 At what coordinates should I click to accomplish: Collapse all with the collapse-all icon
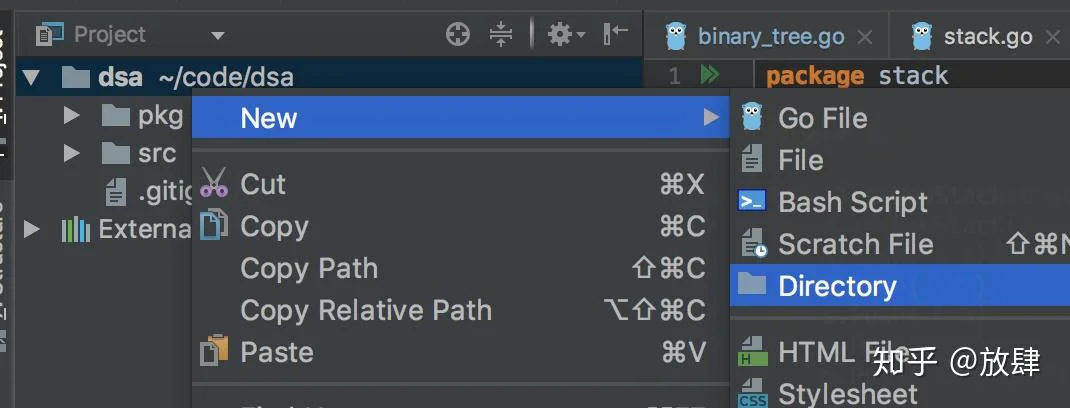coord(501,34)
